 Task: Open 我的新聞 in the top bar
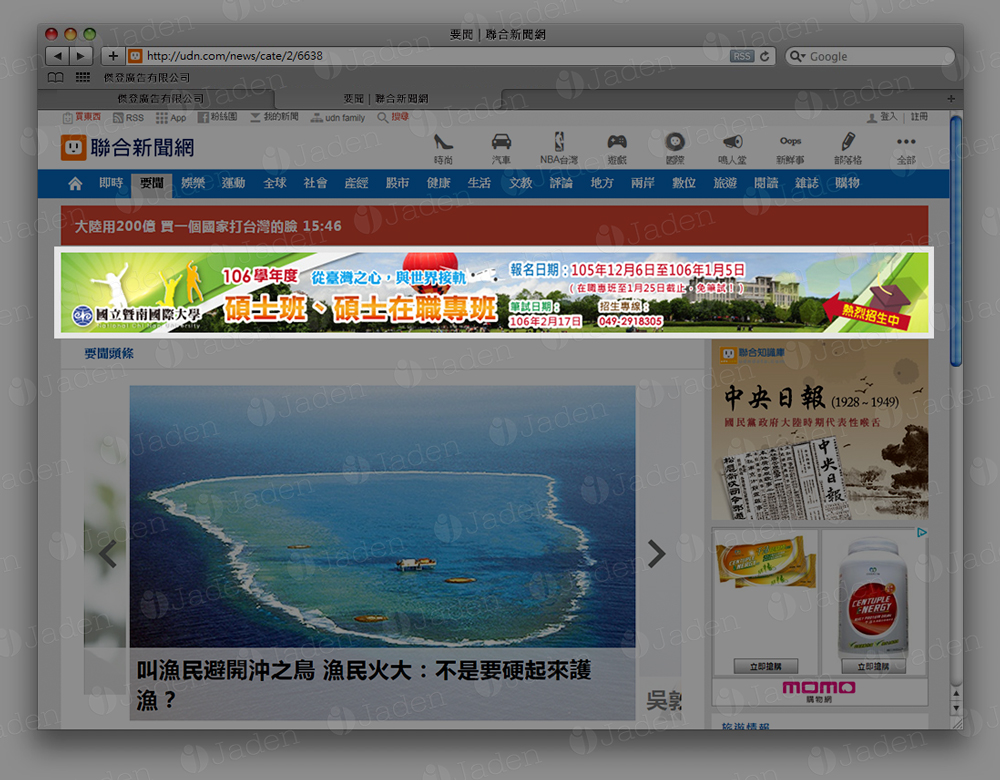point(274,117)
